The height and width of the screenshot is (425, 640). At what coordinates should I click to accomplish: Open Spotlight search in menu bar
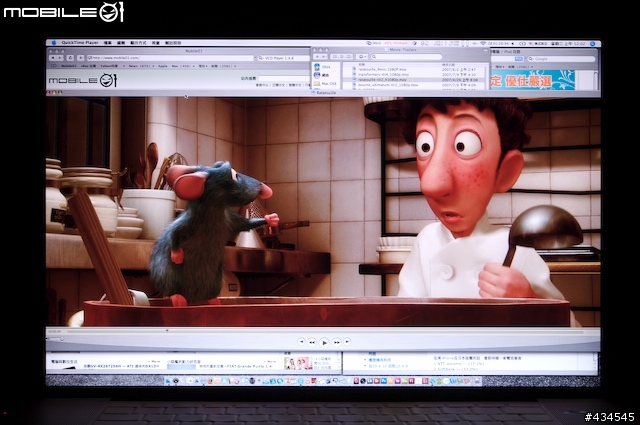[x=593, y=43]
